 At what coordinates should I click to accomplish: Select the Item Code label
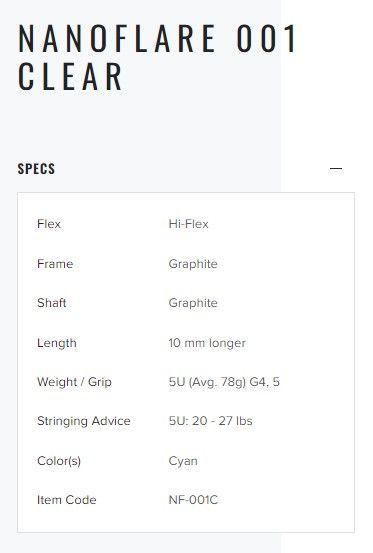pos(67,500)
